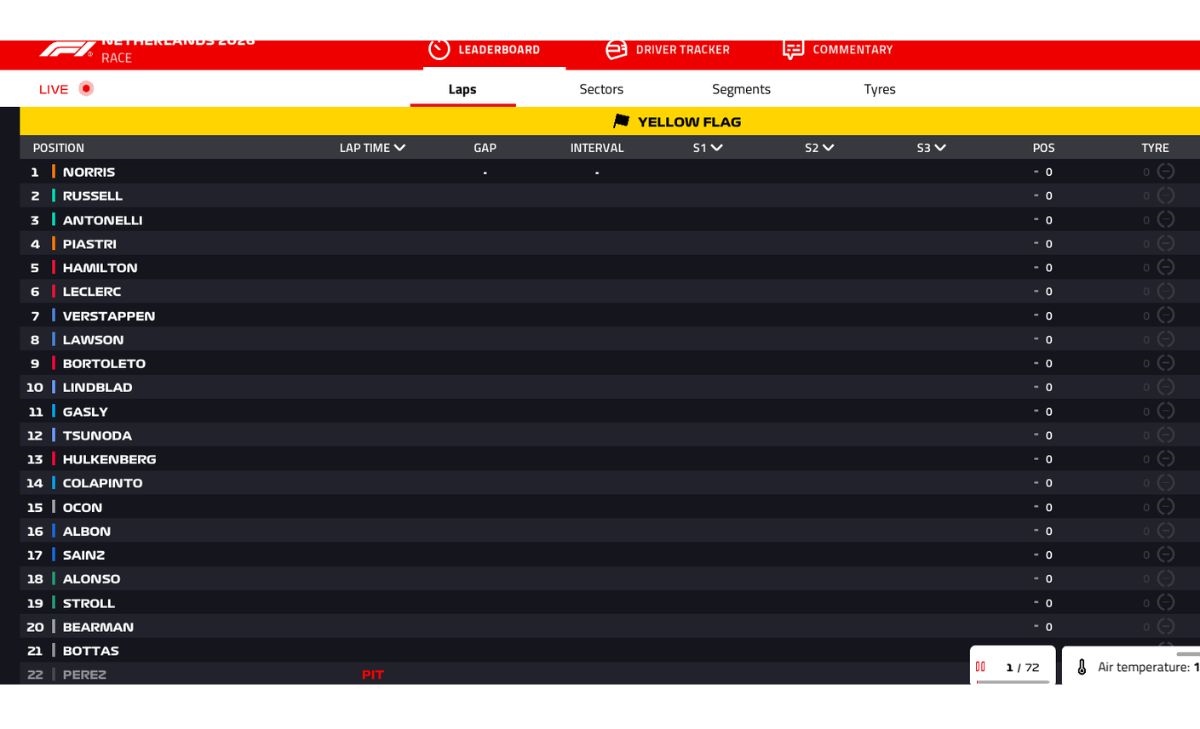Select driver PIASTRI row
The width and height of the screenshot is (1200, 729).
tap(610, 244)
